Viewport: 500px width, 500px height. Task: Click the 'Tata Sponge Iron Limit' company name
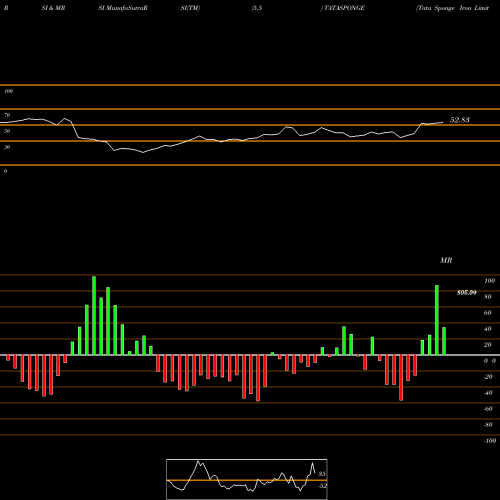[453, 8]
